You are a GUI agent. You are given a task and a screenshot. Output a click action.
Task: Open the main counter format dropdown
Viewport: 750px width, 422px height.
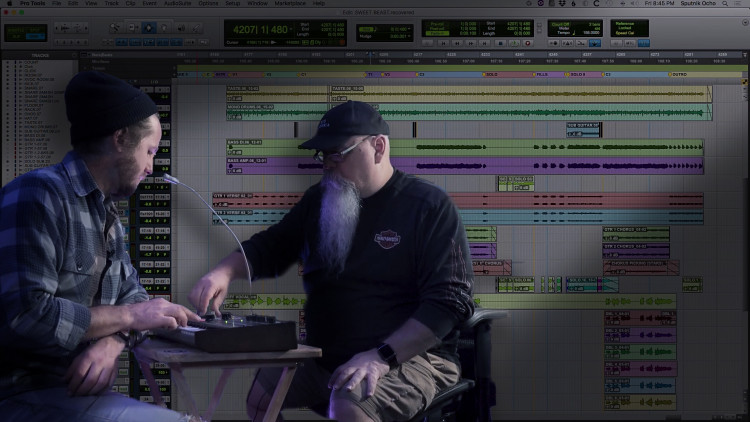[x=291, y=30]
